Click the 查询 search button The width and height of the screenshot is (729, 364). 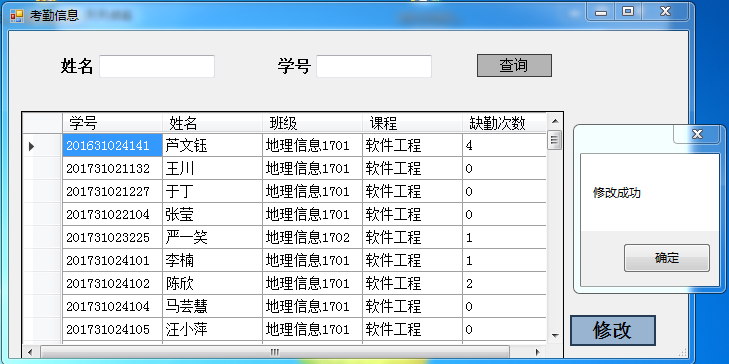[x=514, y=66]
